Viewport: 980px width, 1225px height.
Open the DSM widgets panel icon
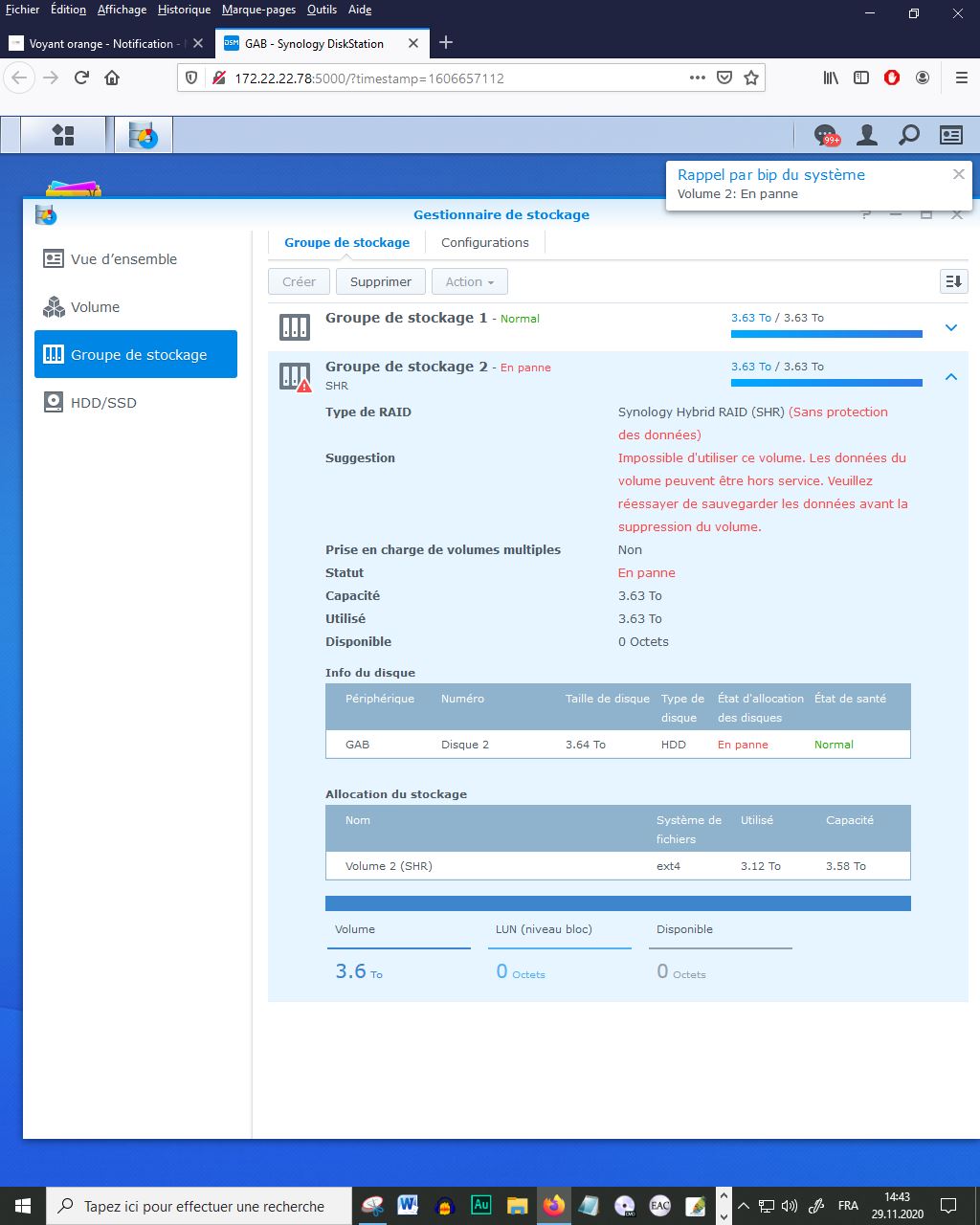tap(951, 135)
